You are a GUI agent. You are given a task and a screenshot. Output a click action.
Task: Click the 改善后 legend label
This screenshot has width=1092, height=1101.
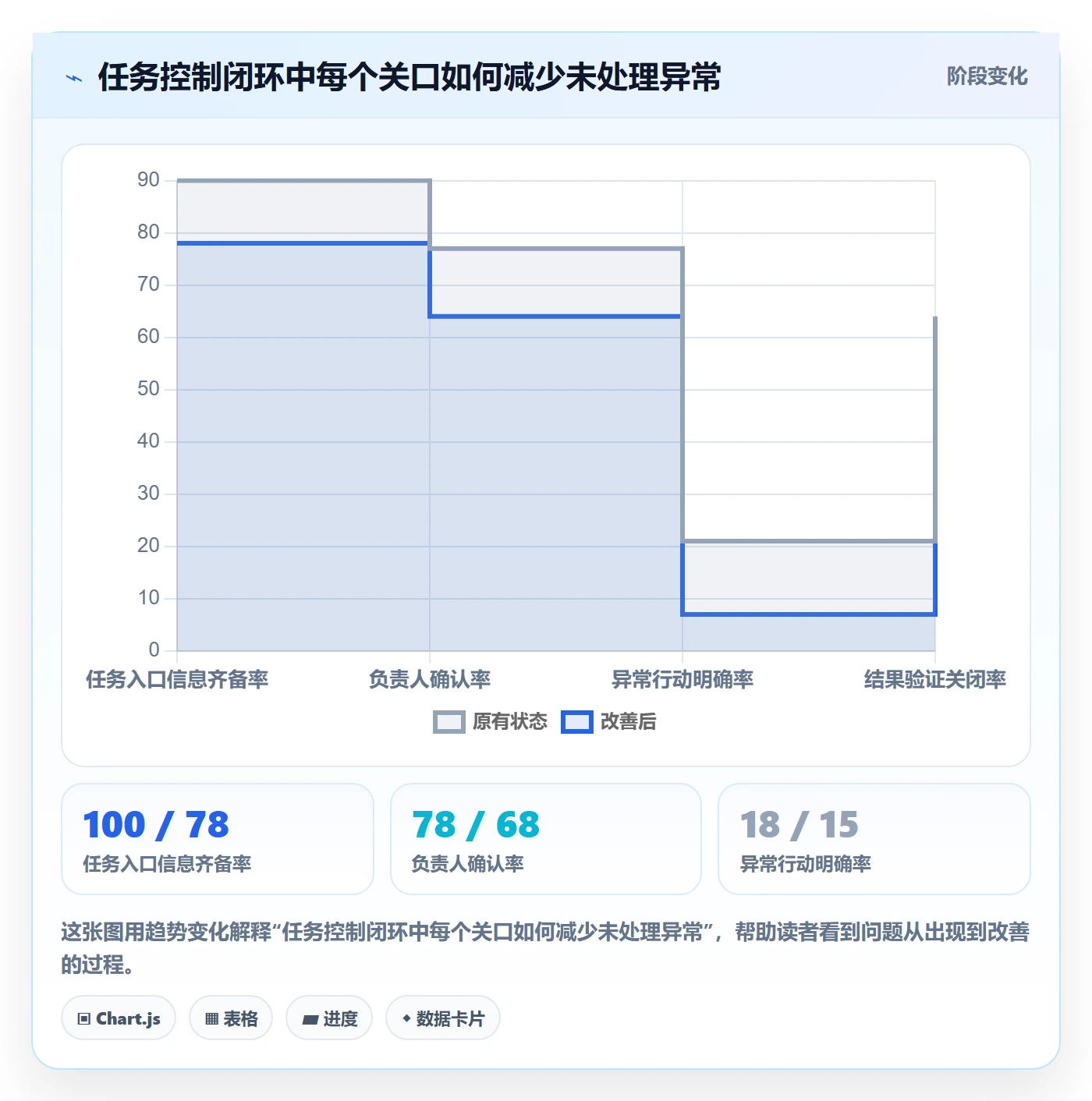pos(629,722)
